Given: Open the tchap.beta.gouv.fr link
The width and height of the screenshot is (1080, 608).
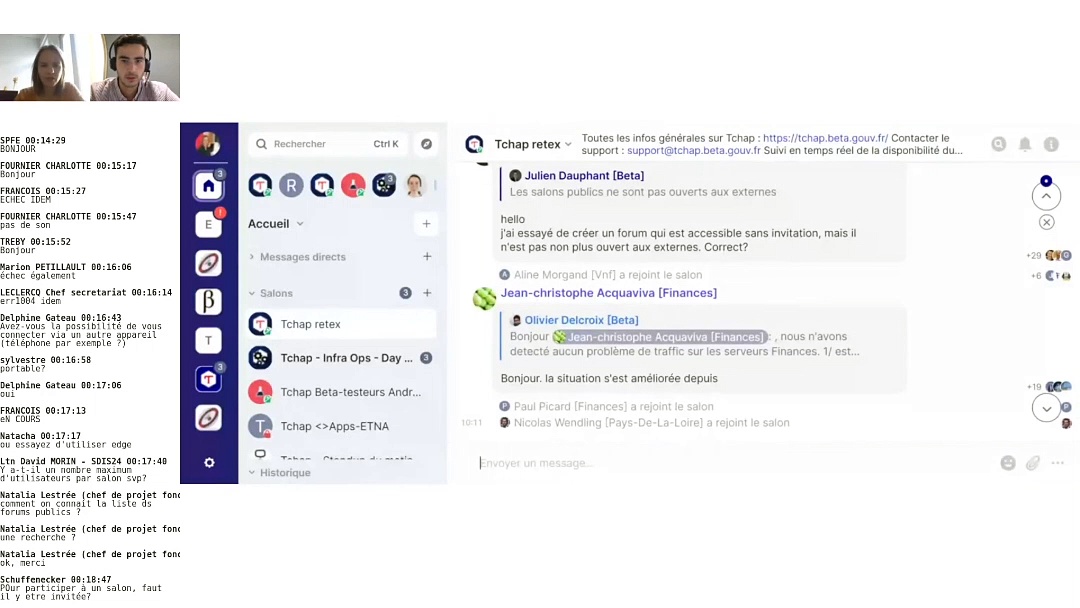Looking at the screenshot, I should click(825, 138).
